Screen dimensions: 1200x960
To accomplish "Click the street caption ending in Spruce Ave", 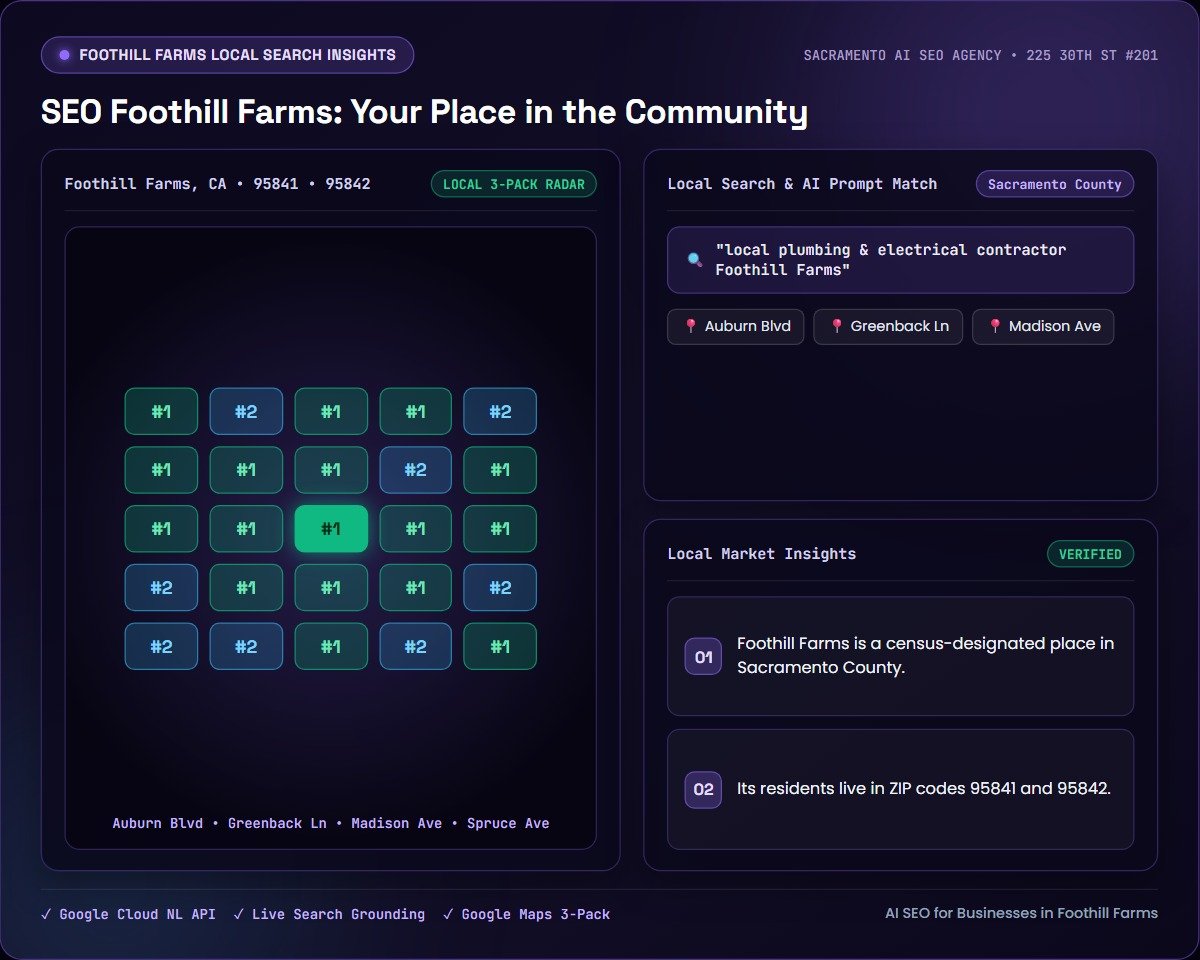I will pos(331,824).
